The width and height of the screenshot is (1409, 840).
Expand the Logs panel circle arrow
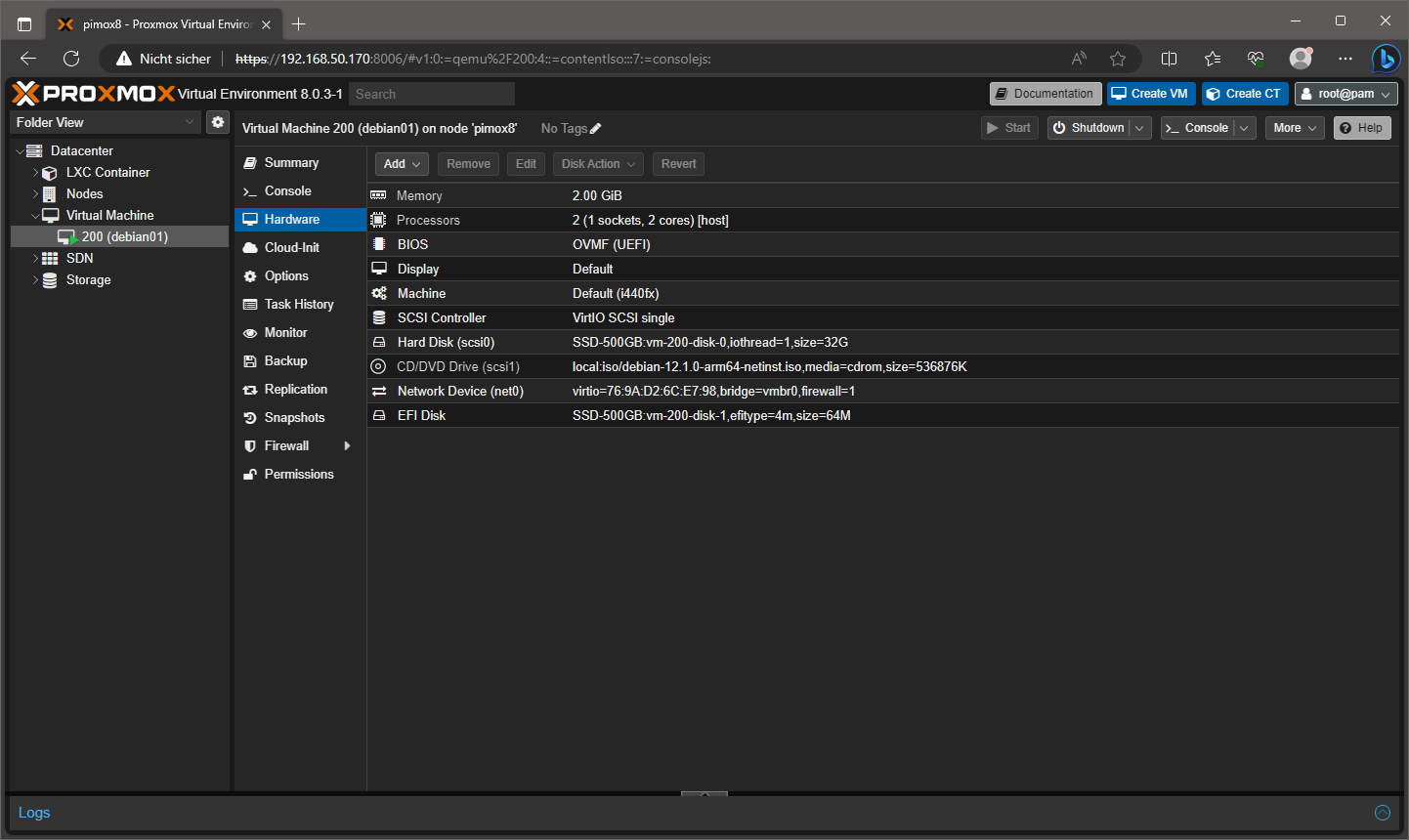coord(1383,813)
